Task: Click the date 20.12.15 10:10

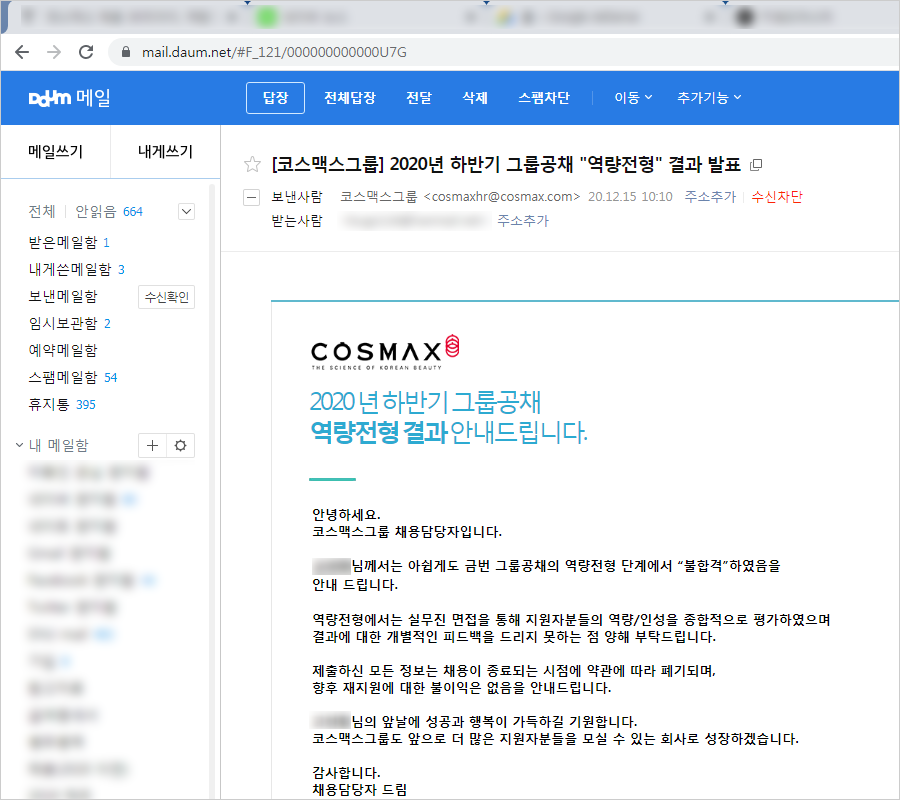Action: click(x=630, y=197)
